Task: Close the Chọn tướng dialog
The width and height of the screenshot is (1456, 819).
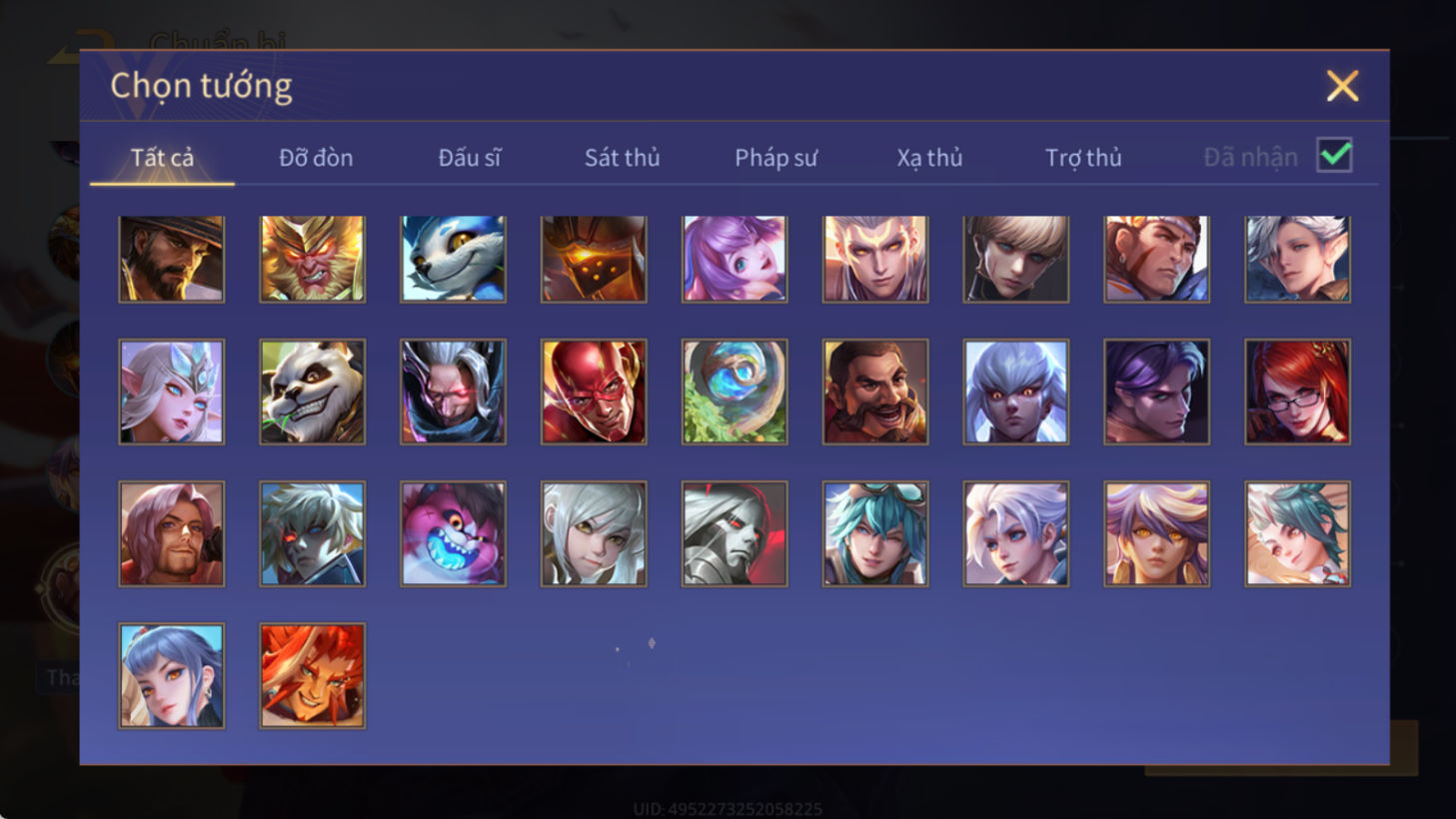Action: [x=1342, y=86]
